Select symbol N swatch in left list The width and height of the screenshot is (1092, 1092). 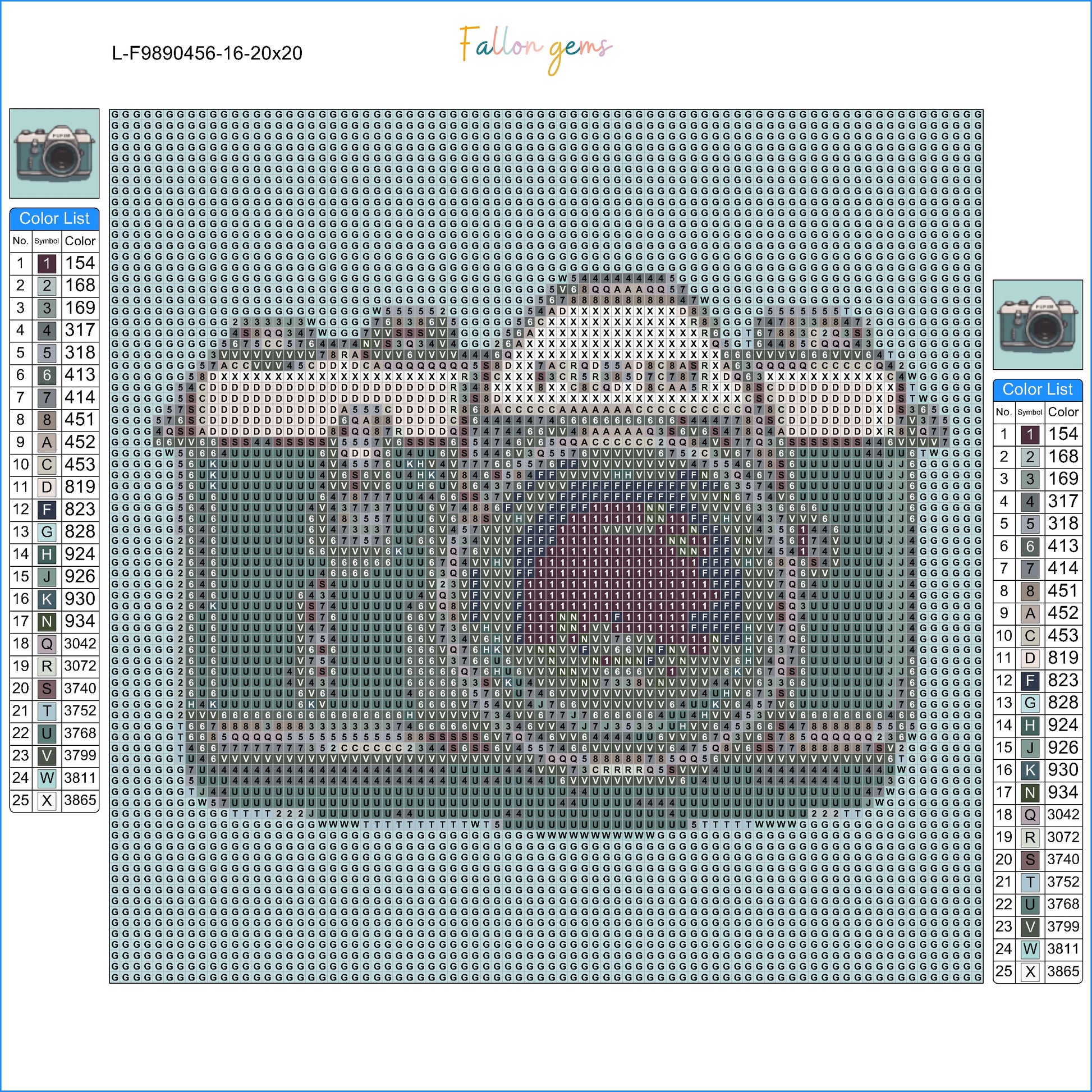tap(47, 622)
